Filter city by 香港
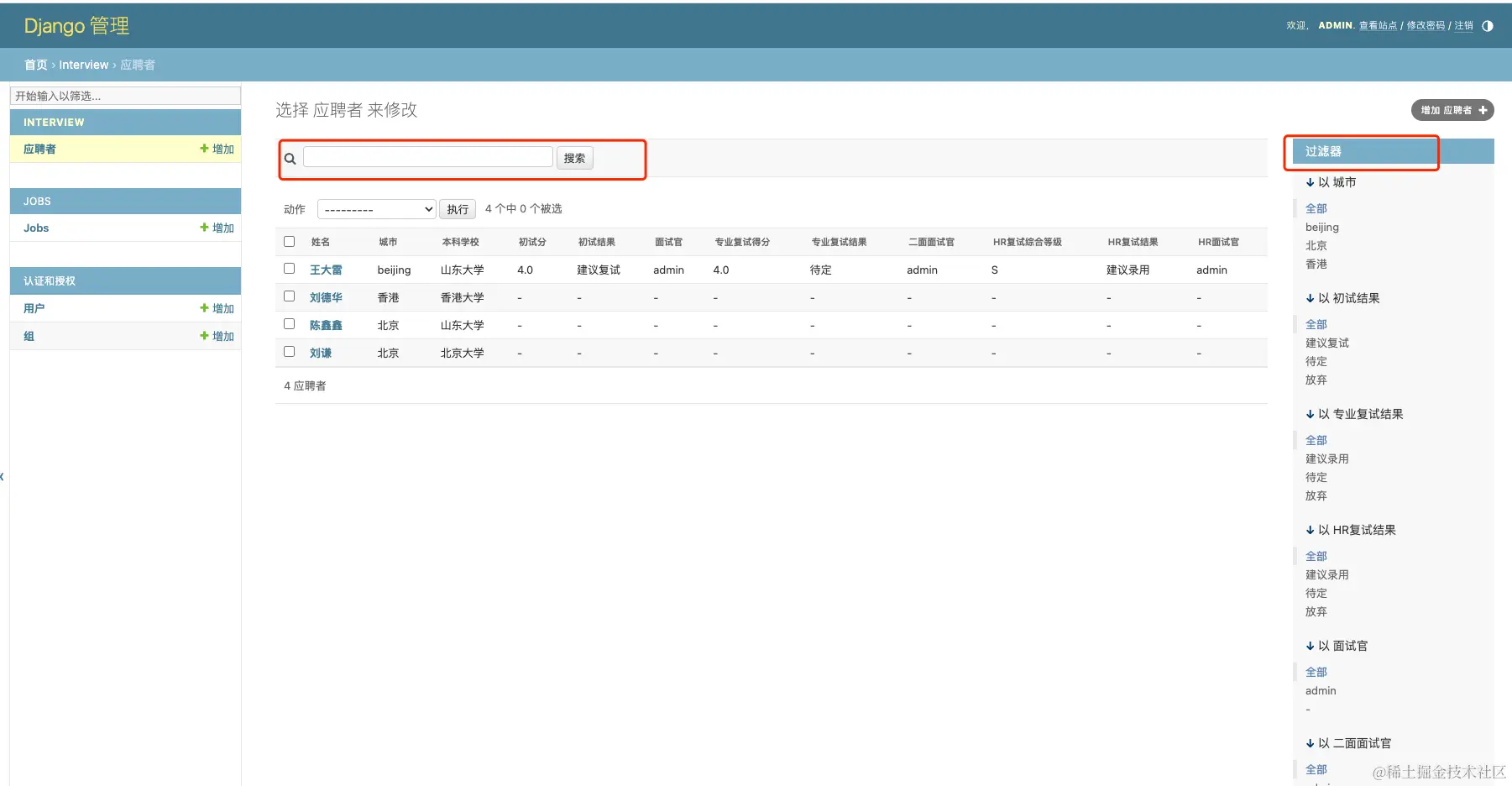The height and width of the screenshot is (786, 1512). (1316, 264)
